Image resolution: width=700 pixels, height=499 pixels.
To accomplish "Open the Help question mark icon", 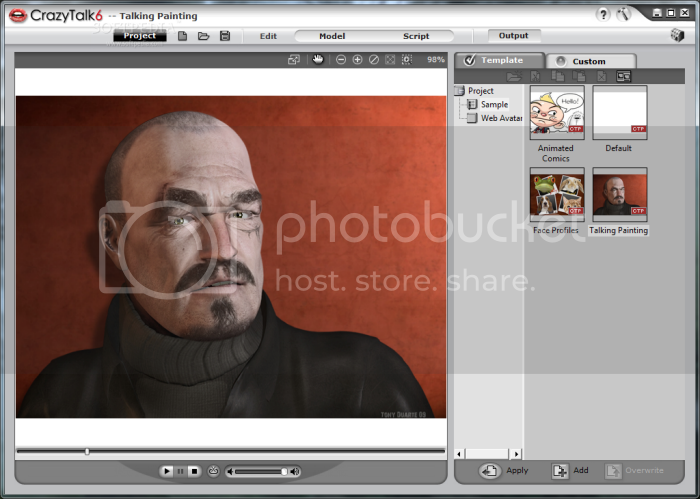I will pos(604,15).
